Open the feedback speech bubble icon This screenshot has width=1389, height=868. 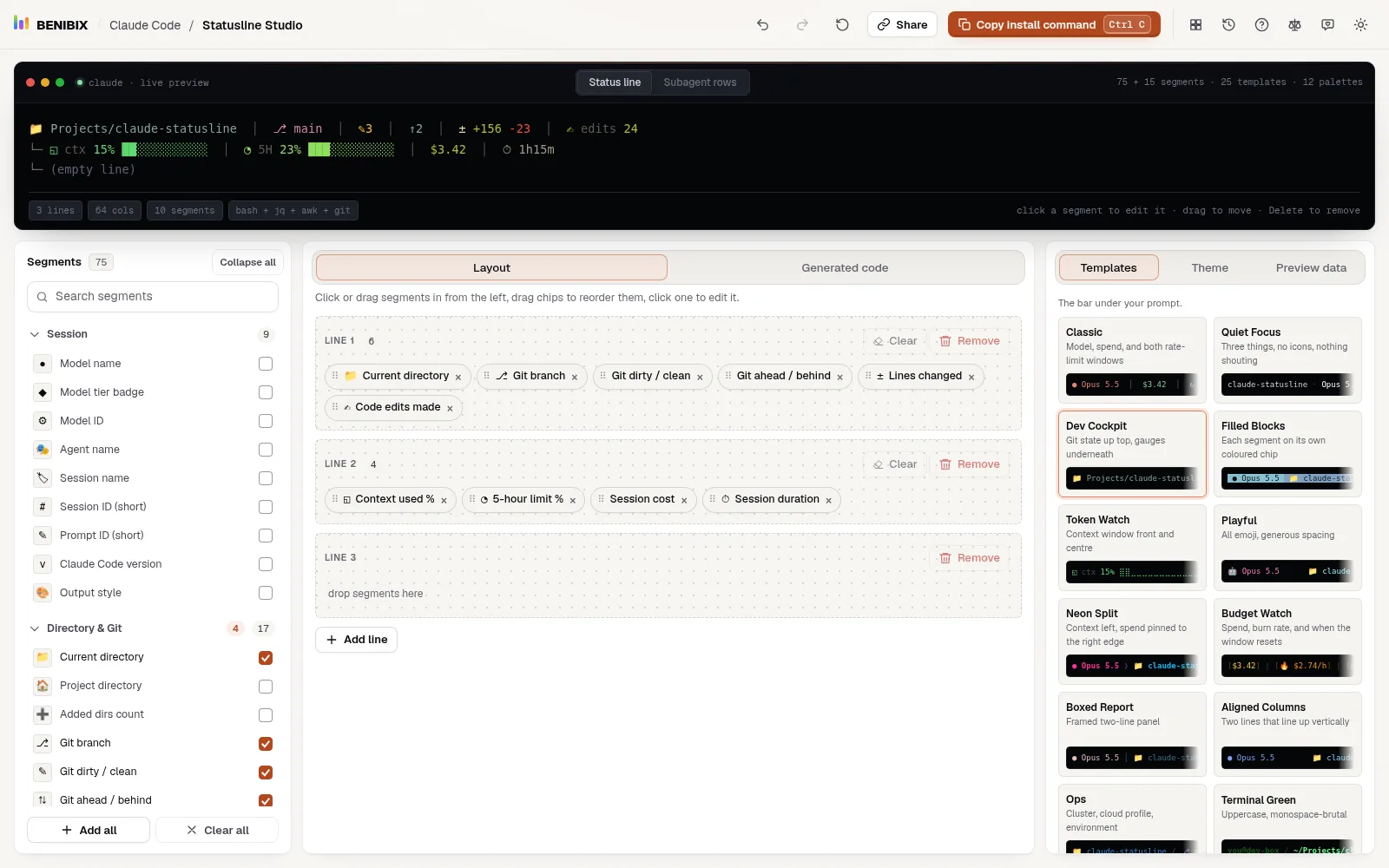pyautogui.click(x=1327, y=25)
